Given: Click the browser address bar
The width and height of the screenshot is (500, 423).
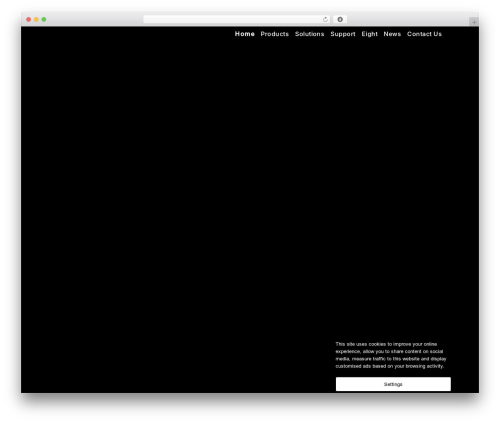Looking at the screenshot, I should pos(237,19).
